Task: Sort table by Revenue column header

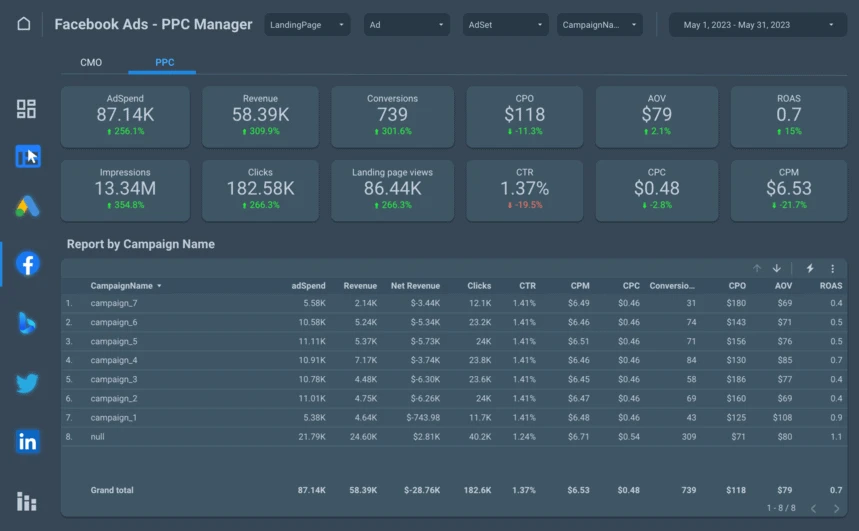Action: pyautogui.click(x=360, y=286)
